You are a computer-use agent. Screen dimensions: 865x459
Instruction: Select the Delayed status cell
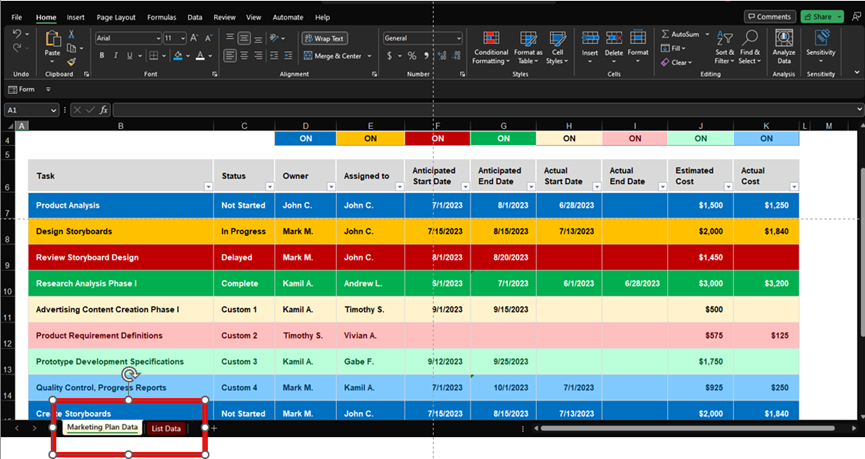pyautogui.click(x=244, y=257)
